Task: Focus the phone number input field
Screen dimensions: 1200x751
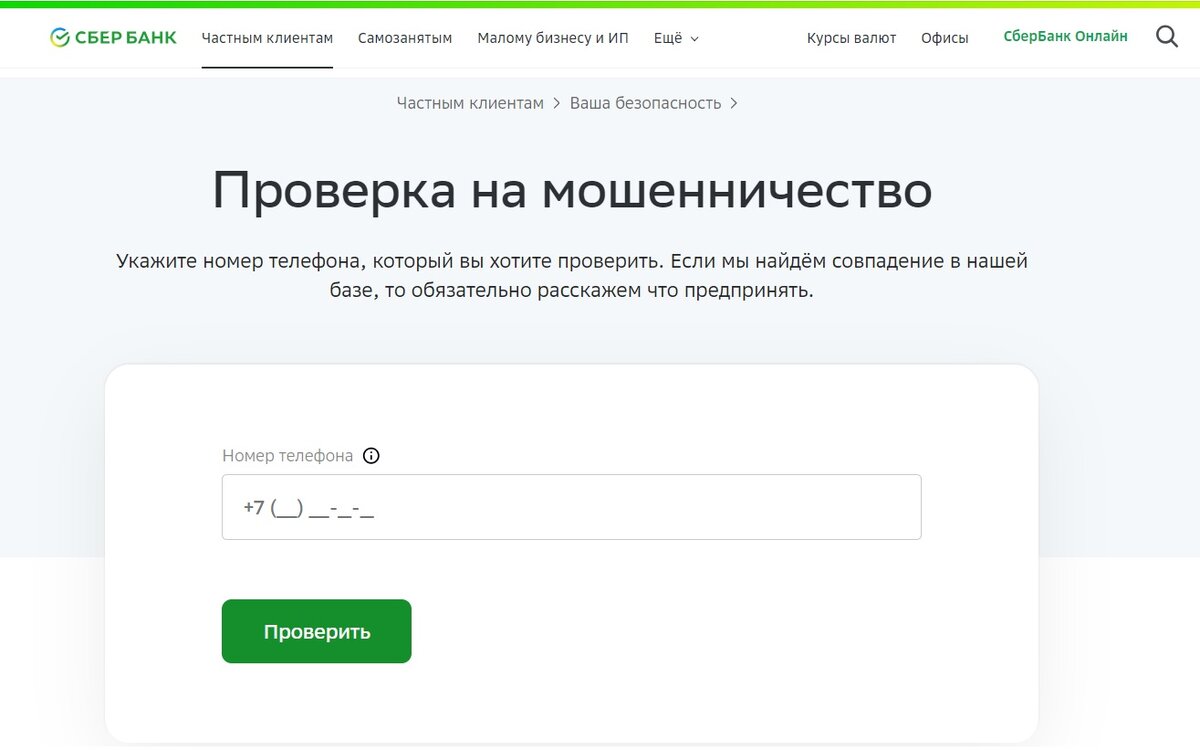Action: pyautogui.click(x=571, y=507)
